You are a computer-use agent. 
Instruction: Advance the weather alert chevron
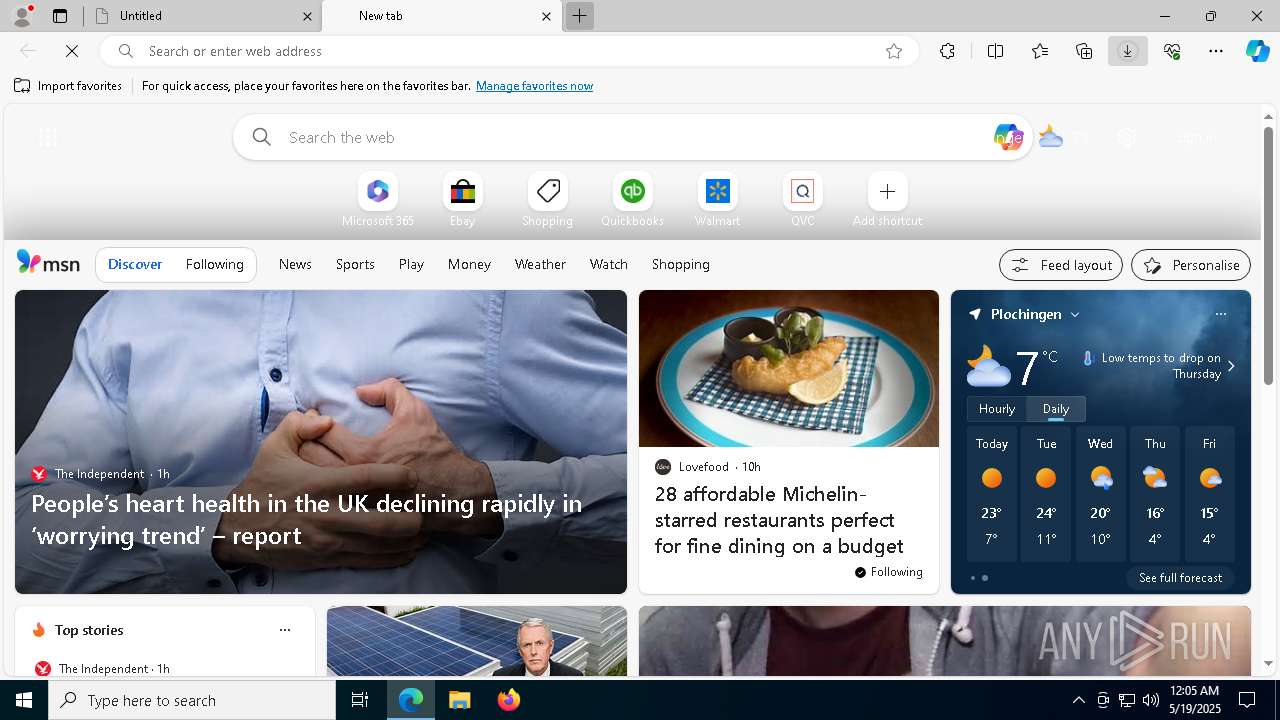[1231, 366]
